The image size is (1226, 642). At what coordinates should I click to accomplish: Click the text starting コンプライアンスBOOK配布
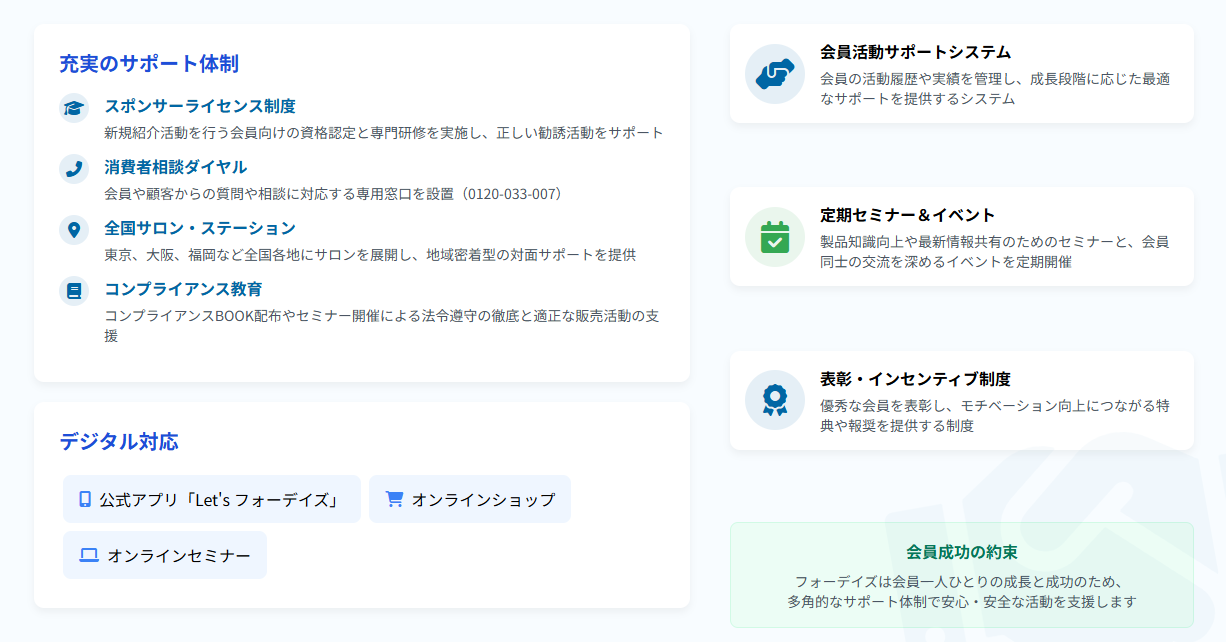pos(382,326)
